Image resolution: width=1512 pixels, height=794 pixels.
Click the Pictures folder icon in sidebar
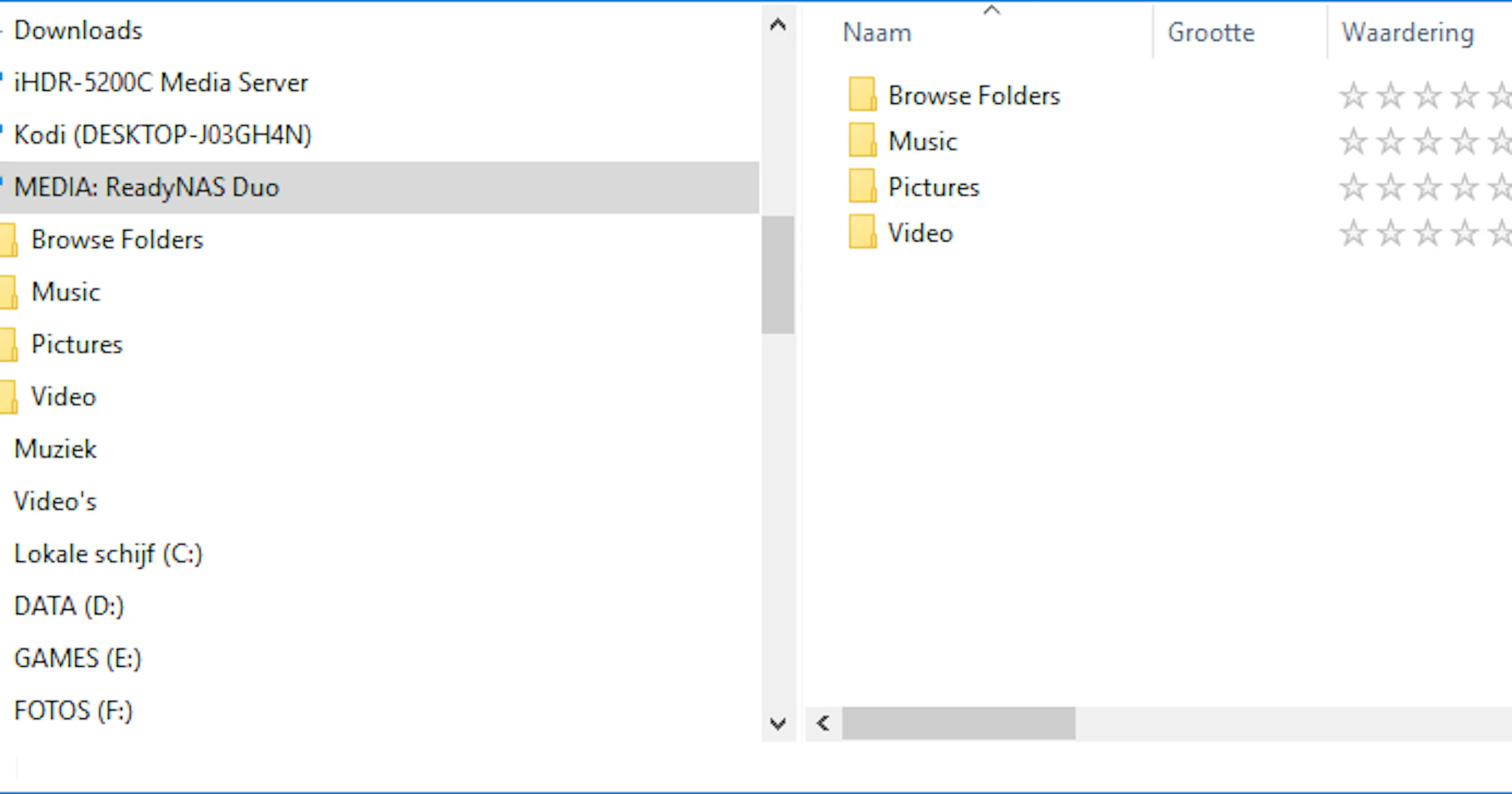point(8,344)
